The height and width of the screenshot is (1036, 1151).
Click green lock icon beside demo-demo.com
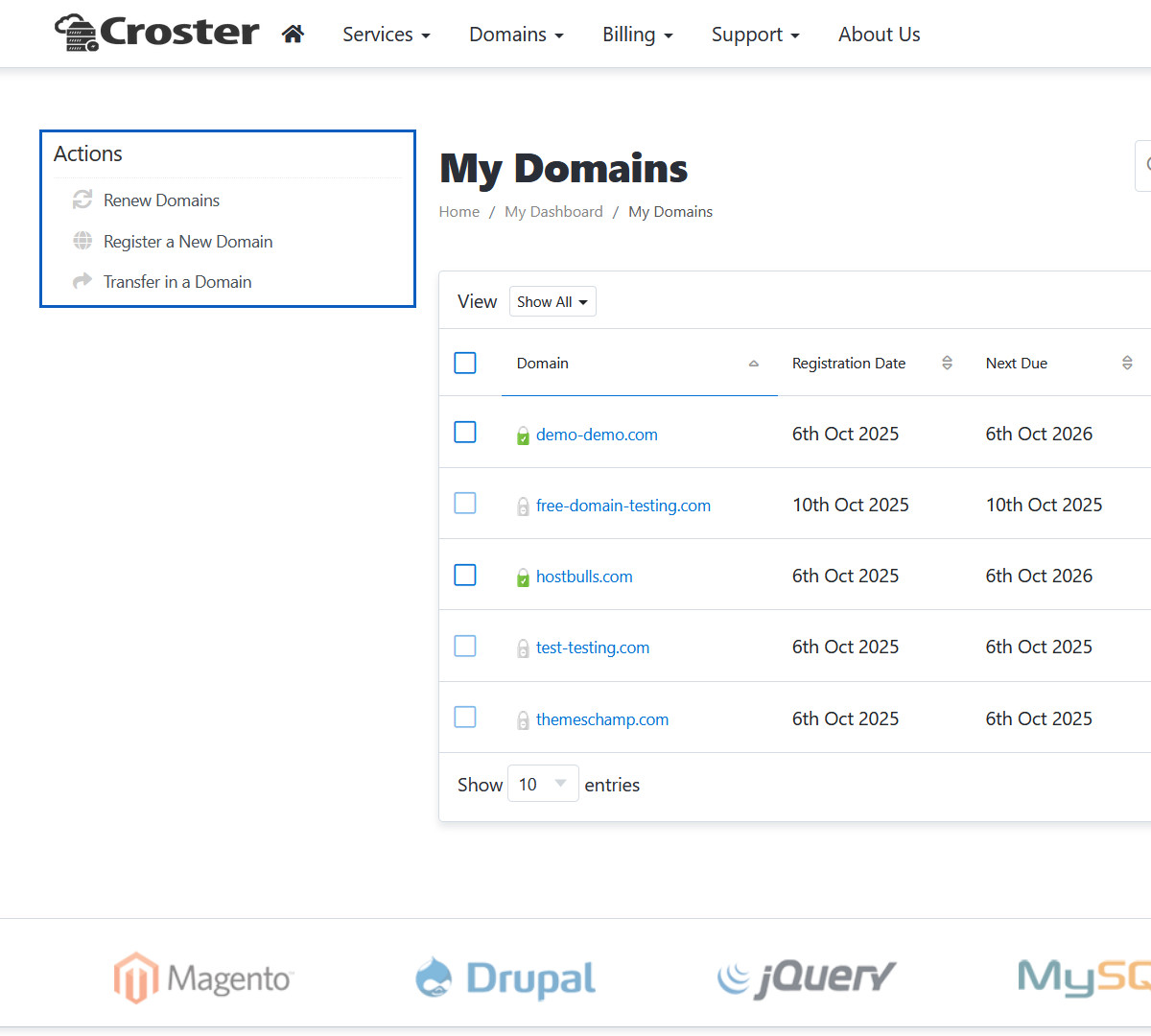523,436
